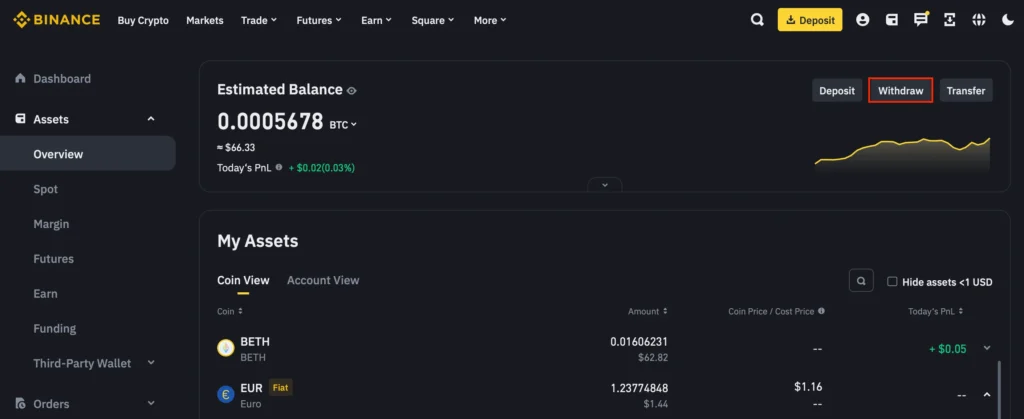Image resolution: width=1024 pixels, height=419 pixels.
Task: Switch to Coin View tab
Action: click(x=243, y=281)
